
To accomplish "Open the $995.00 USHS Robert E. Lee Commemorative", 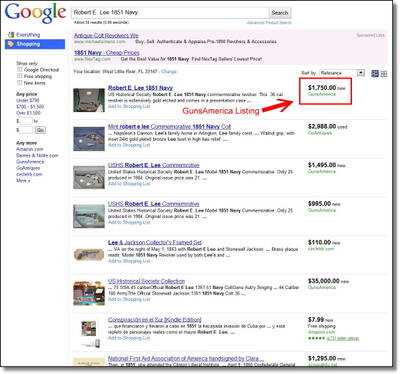I will 154,204.
